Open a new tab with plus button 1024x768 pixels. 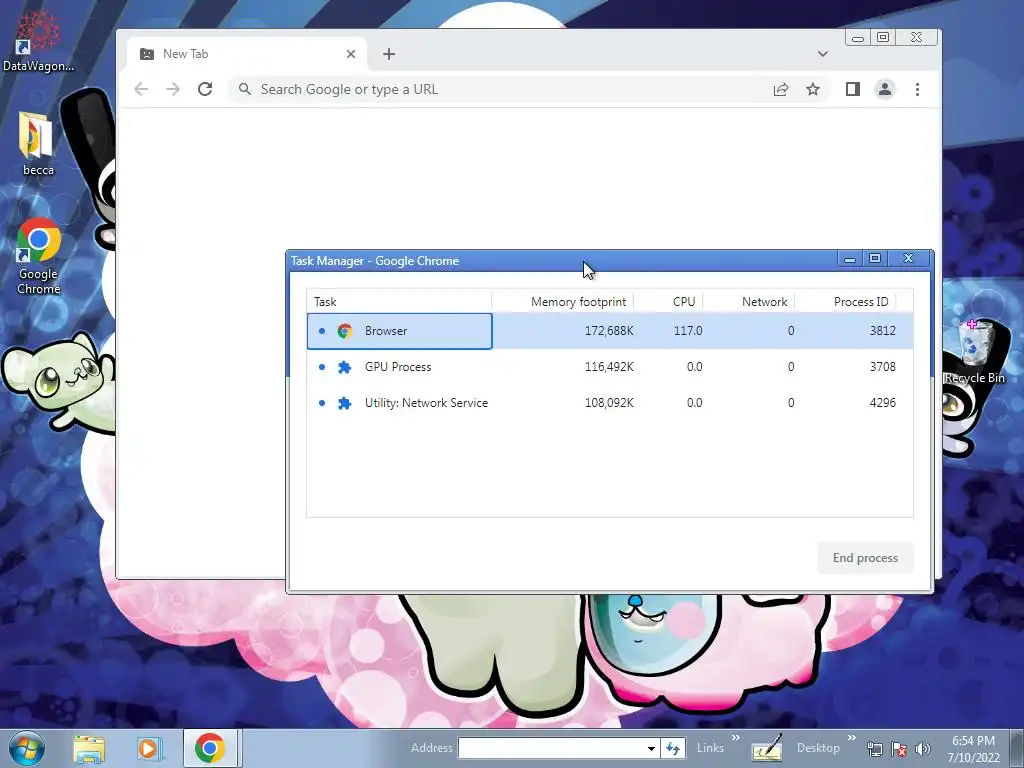point(389,54)
